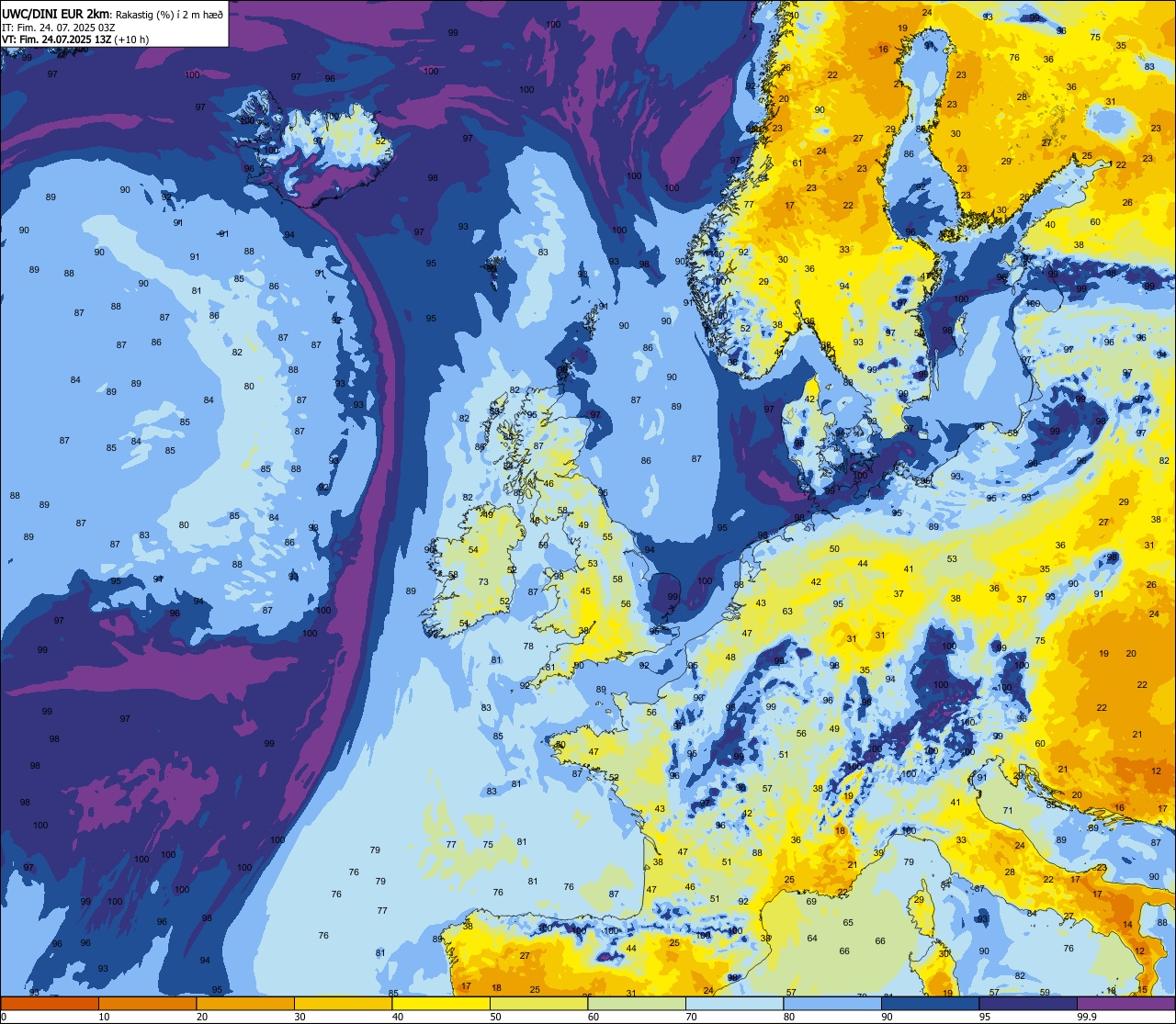
Task: Click the light orange 20–30 legend swatch
Action: [x=244, y=1004]
